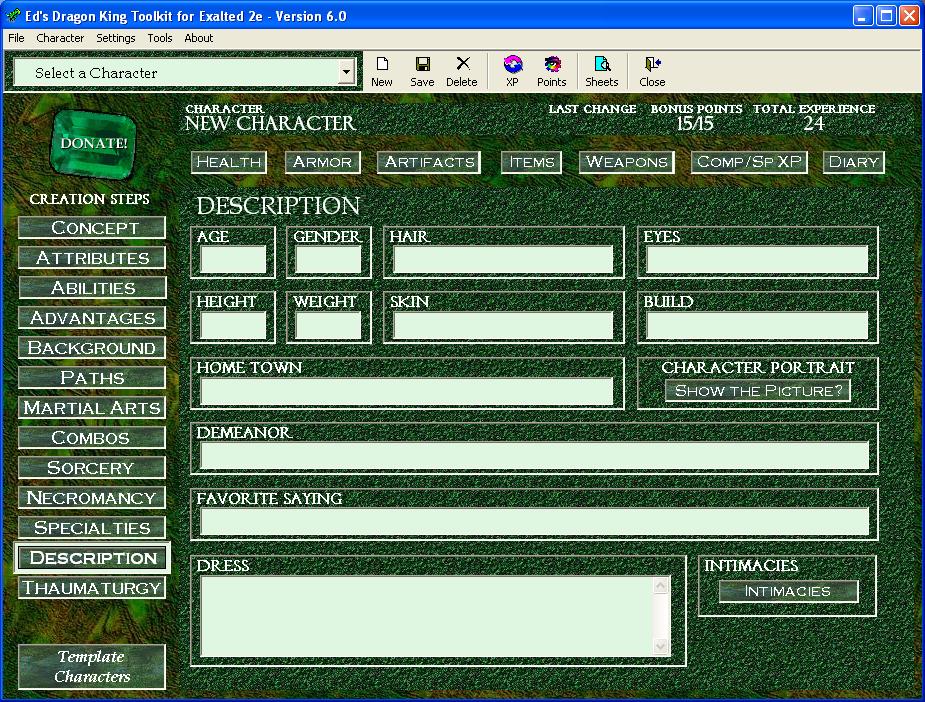This screenshot has width=925, height=702.
Task: Go to the Concept creation step
Action: pos(92,228)
